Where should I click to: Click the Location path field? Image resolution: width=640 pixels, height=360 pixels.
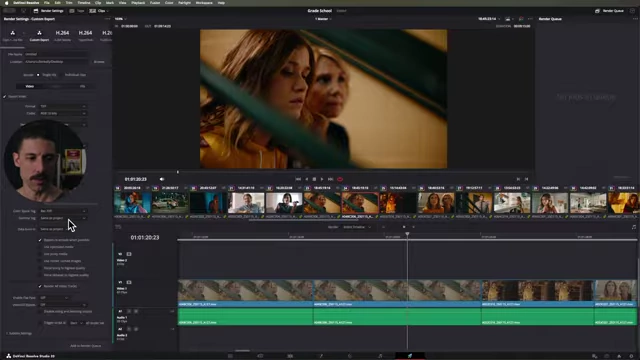tap(56, 62)
